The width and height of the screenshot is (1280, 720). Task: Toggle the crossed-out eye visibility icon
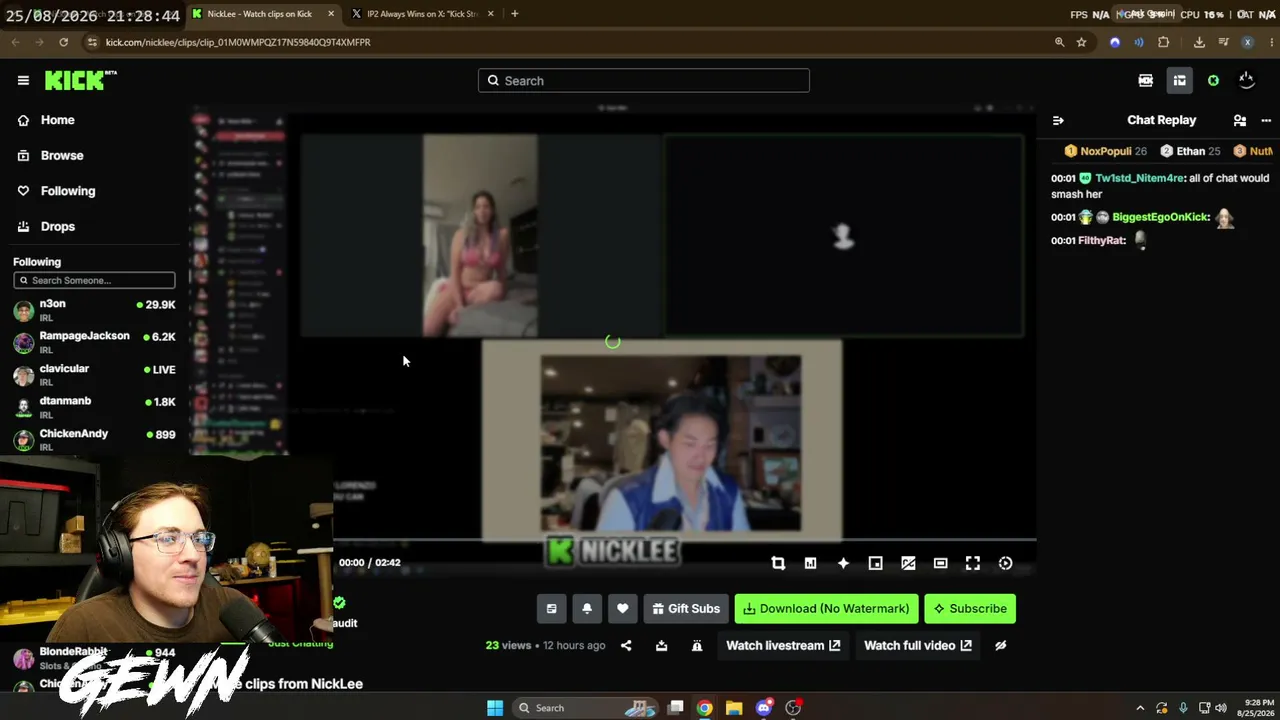[1000, 646]
